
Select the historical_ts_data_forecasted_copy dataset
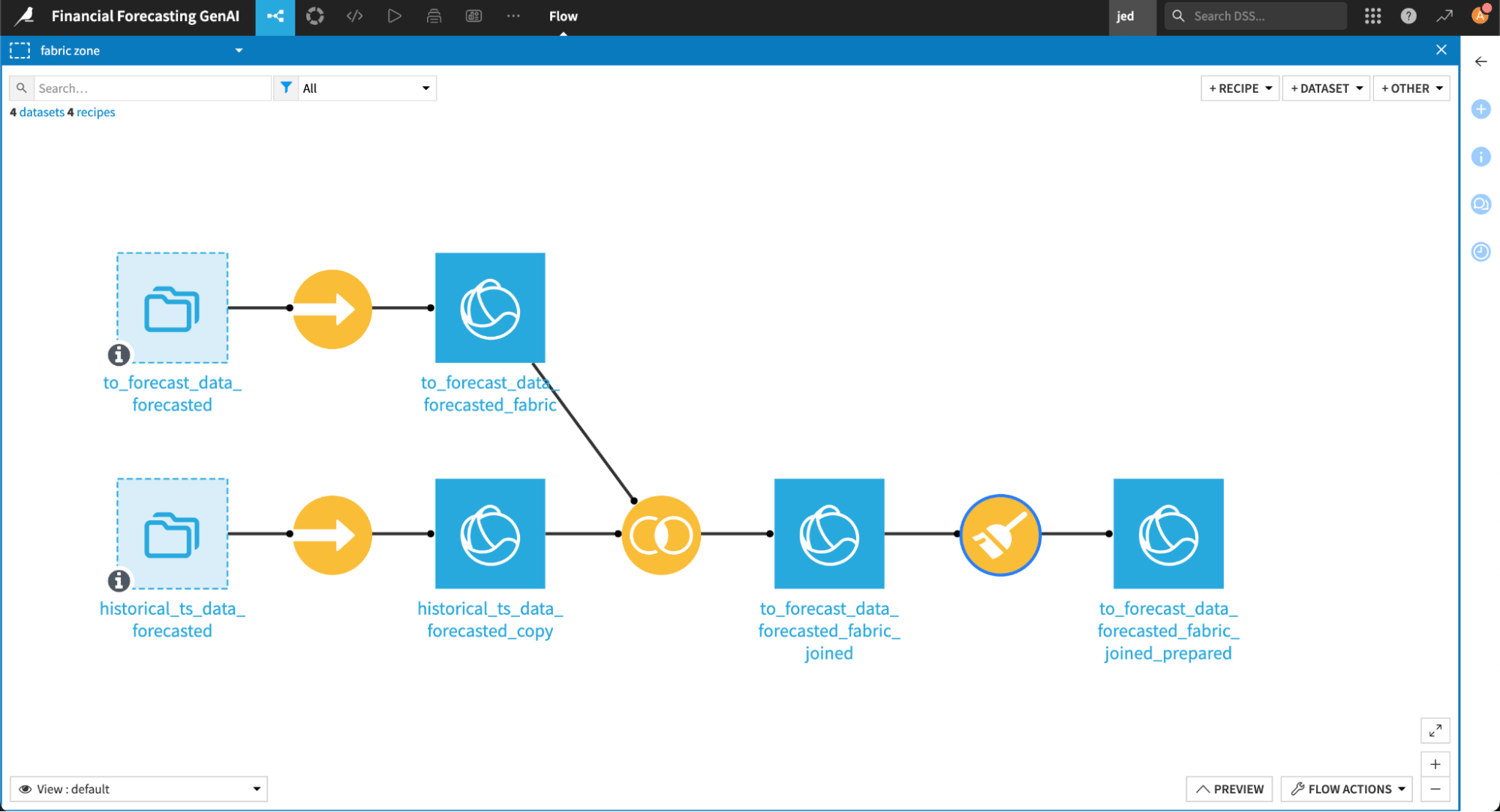[490, 534]
